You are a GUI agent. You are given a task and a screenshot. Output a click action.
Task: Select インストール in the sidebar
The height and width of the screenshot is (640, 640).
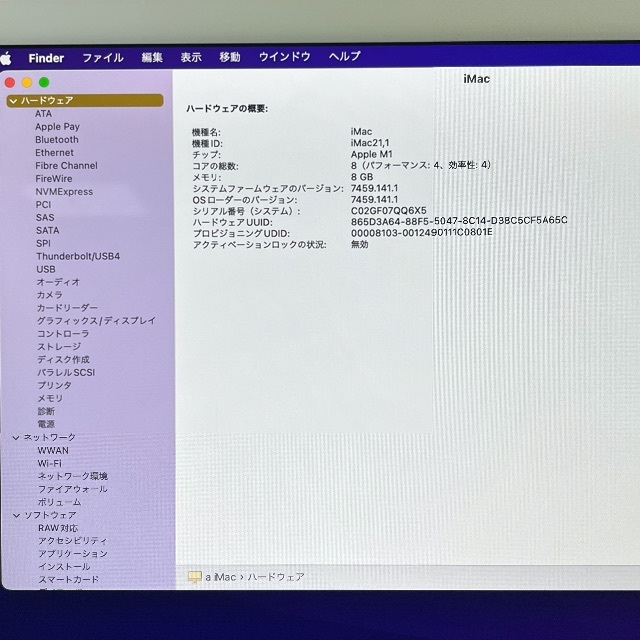click(x=64, y=567)
